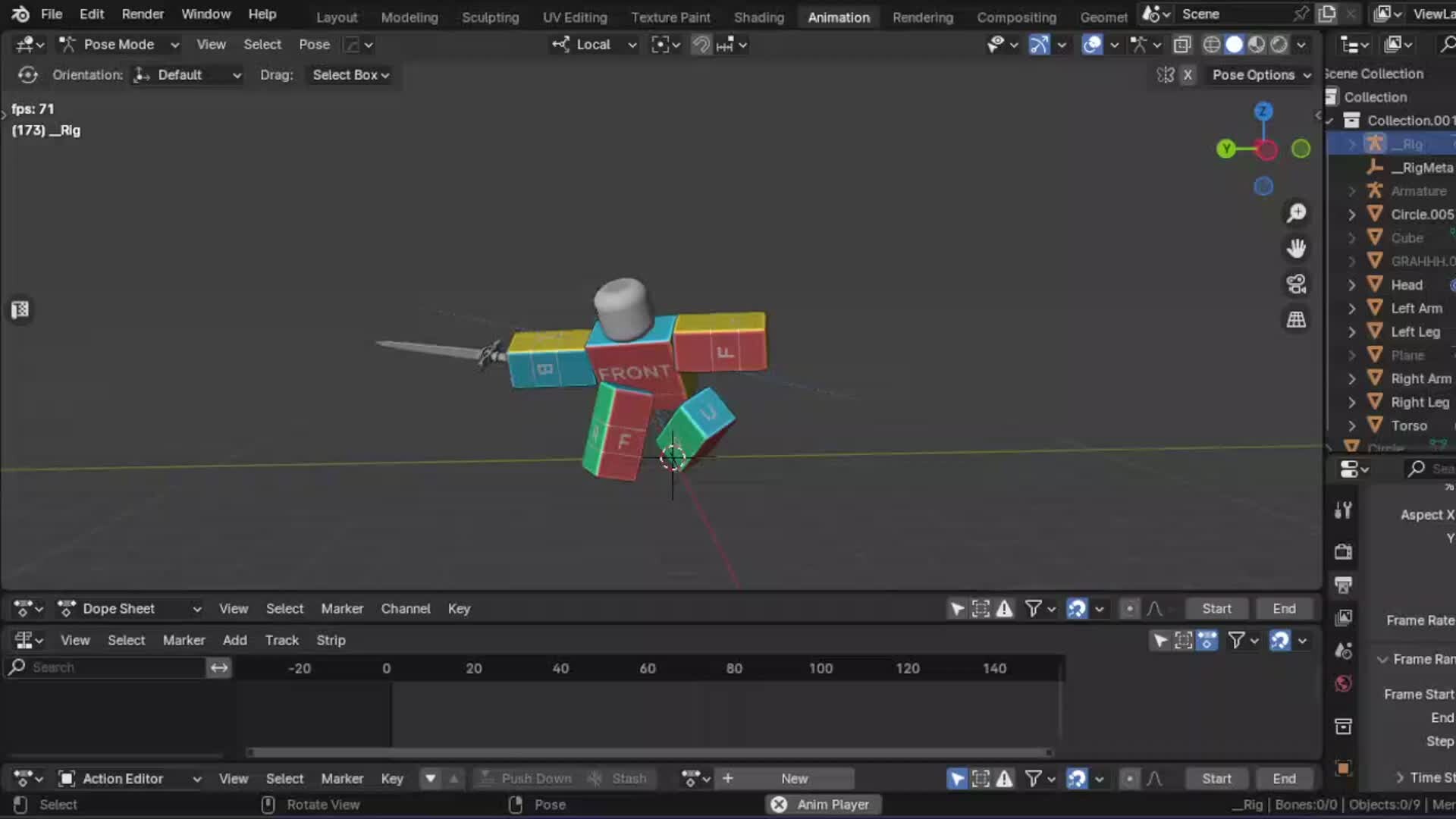Expand the Cube item in the outliner
The image size is (1456, 819).
(1352, 237)
